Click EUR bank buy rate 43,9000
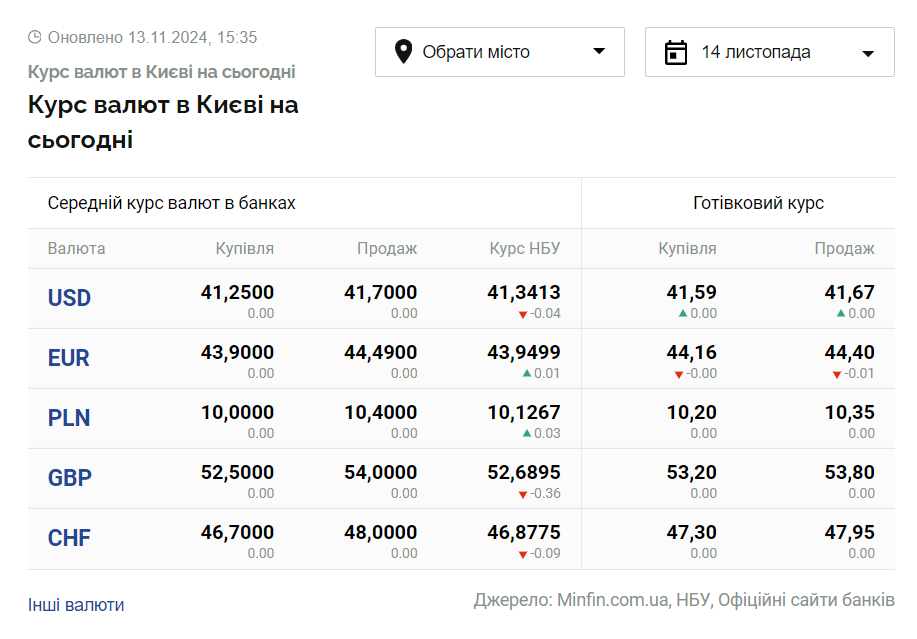Screen dimensions: 917x639 237,352
